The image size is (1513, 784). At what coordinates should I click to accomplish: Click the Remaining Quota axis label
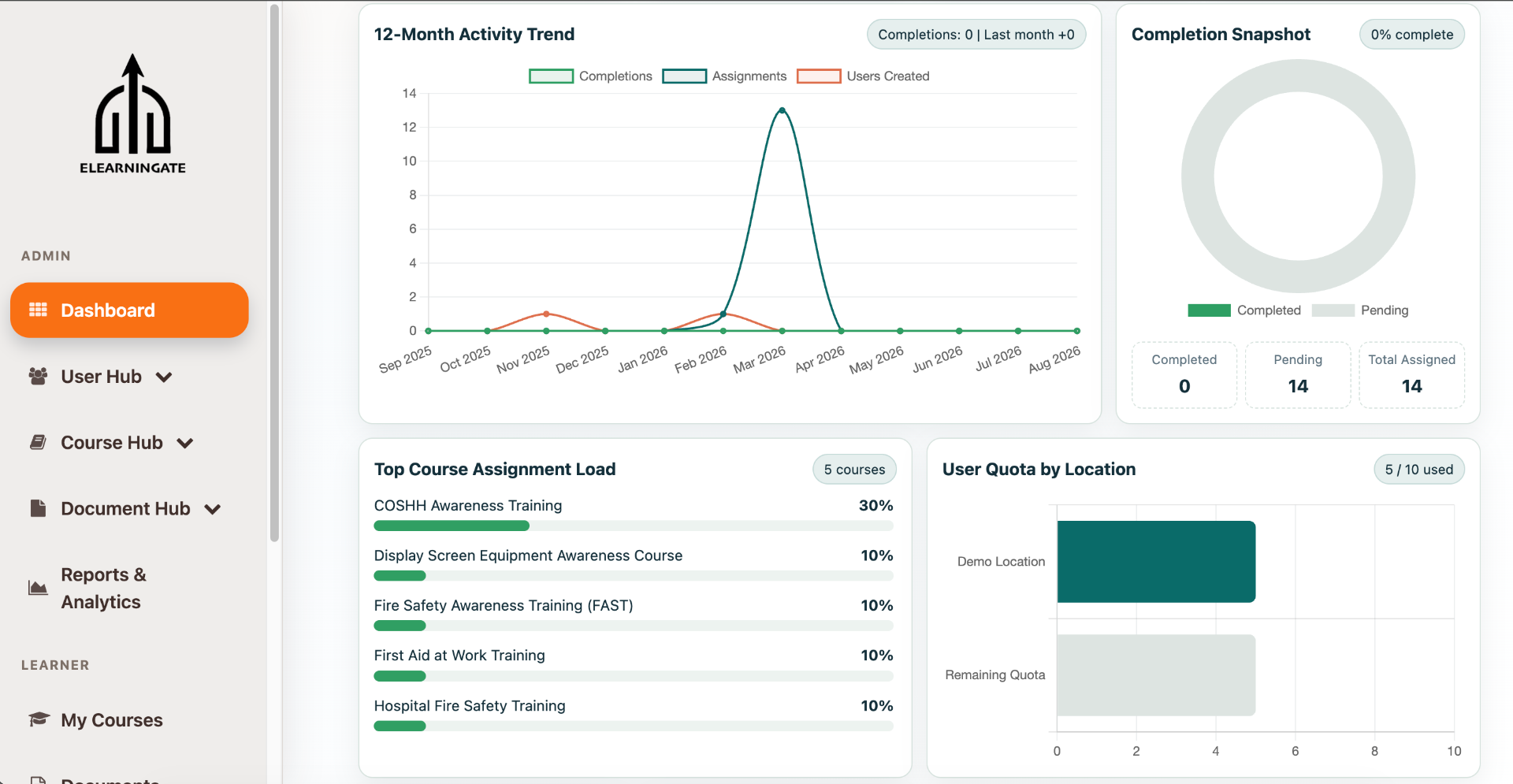(994, 675)
